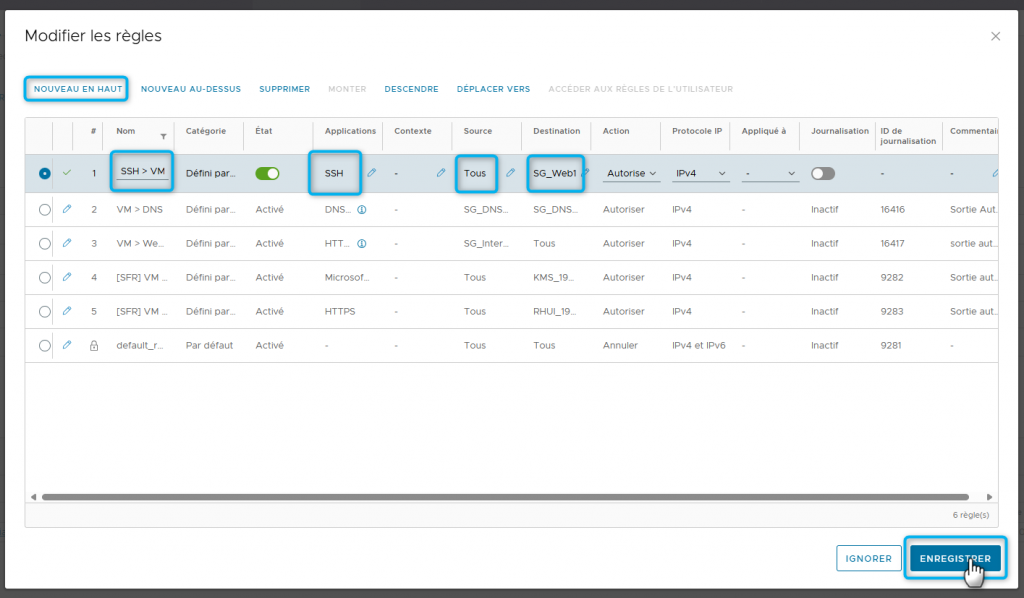Enable the Journalisation toggle for rule 1
1024x598 pixels.
823,173
